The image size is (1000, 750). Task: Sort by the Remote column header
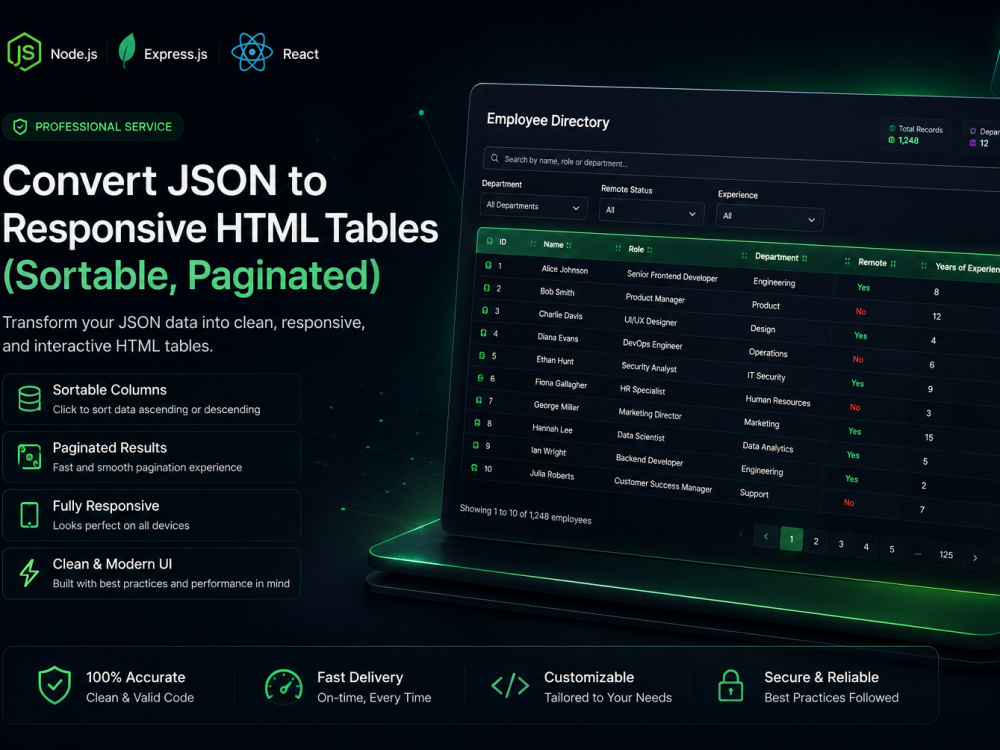tap(871, 262)
